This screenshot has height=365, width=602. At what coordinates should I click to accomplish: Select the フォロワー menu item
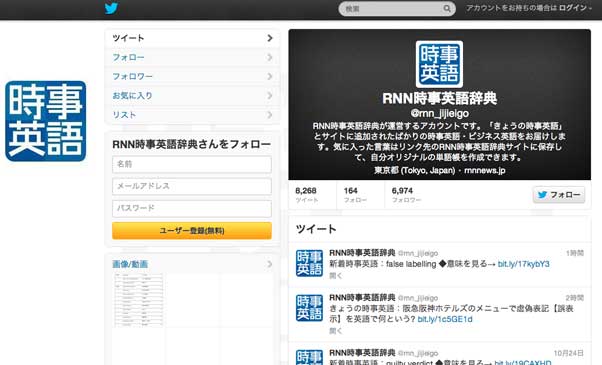pyautogui.click(x=192, y=77)
